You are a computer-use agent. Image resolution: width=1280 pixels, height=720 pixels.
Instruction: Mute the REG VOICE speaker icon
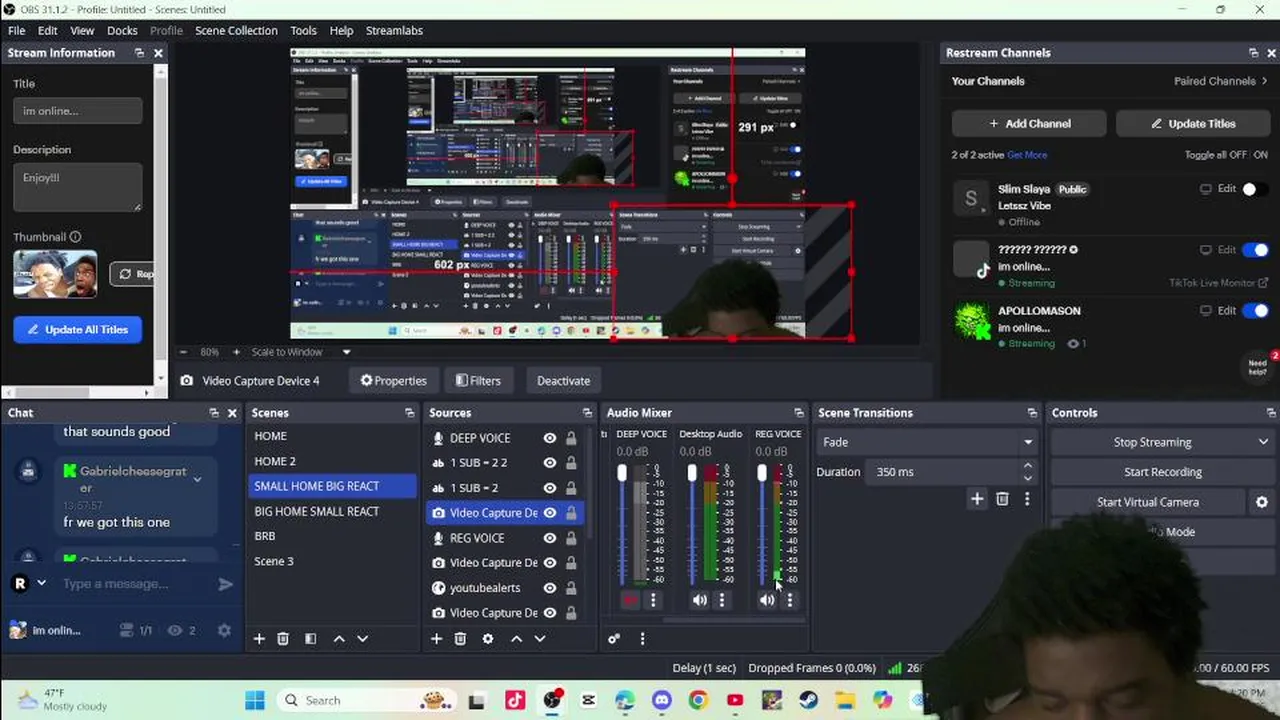click(x=767, y=600)
